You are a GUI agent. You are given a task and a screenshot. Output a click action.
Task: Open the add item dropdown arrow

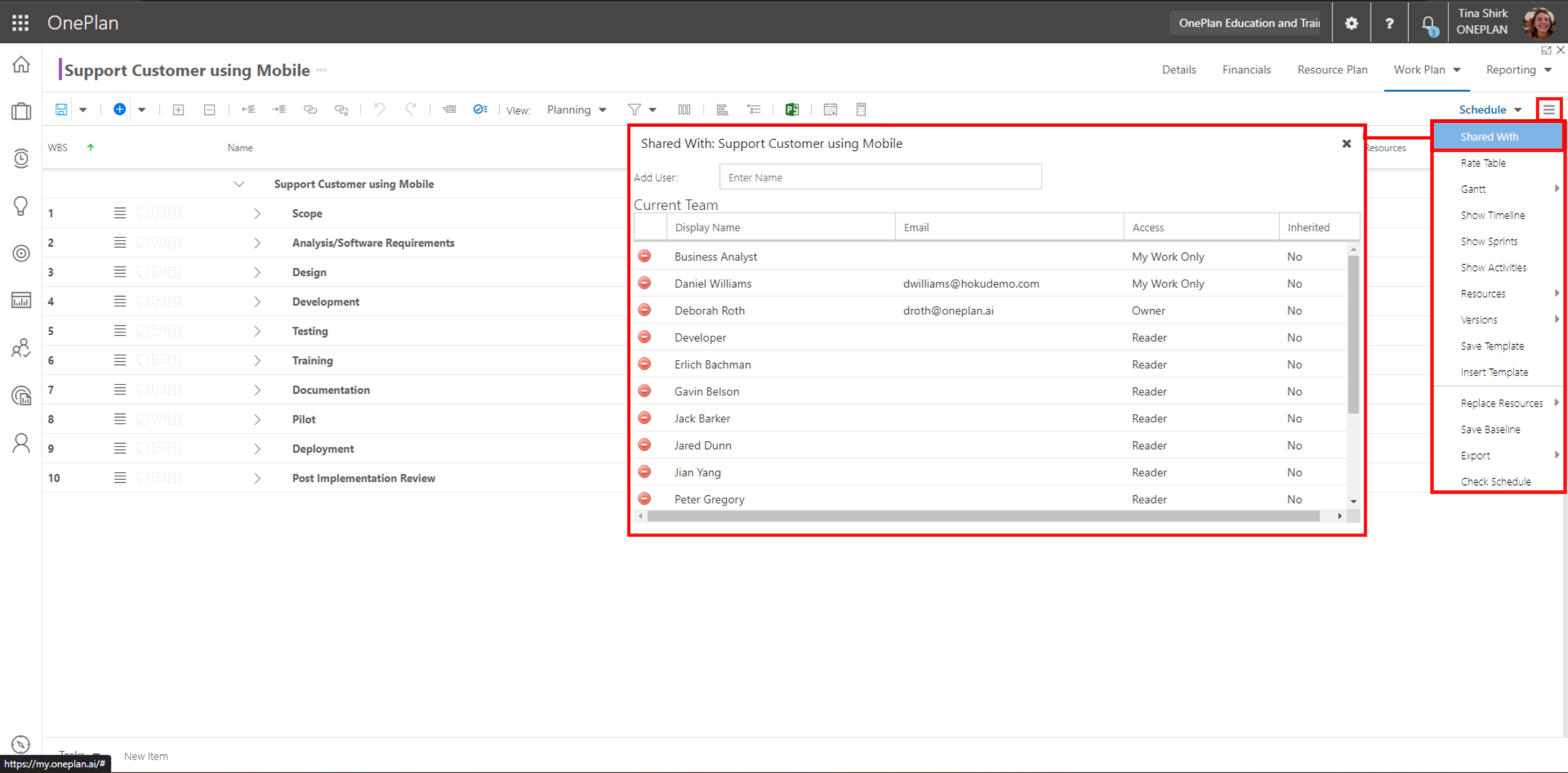point(141,110)
